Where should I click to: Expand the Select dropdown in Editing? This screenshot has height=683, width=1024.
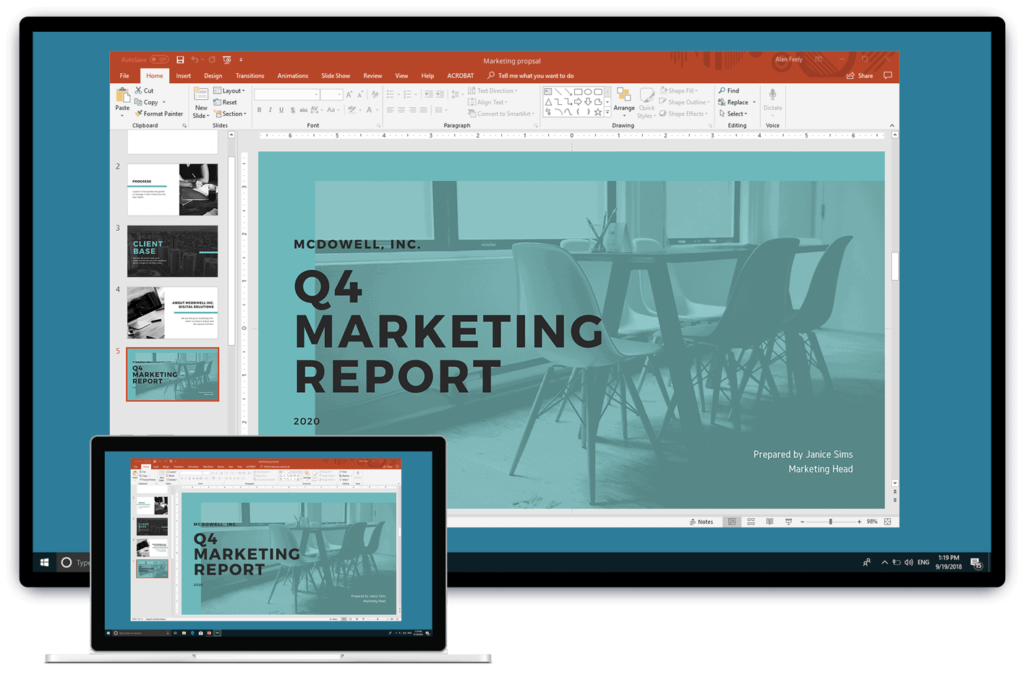pos(733,114)
